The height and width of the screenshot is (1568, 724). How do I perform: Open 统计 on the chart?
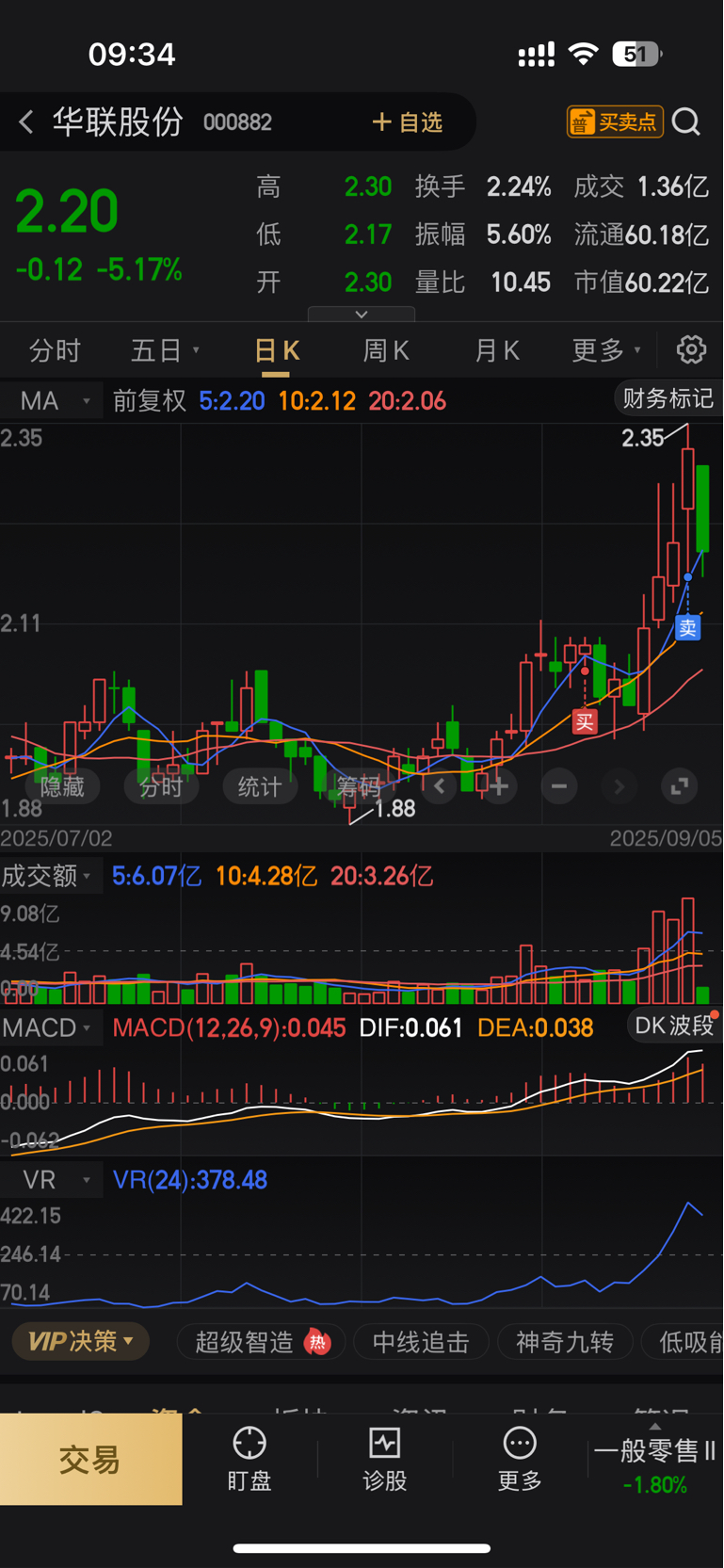click(x=260, y=786)
